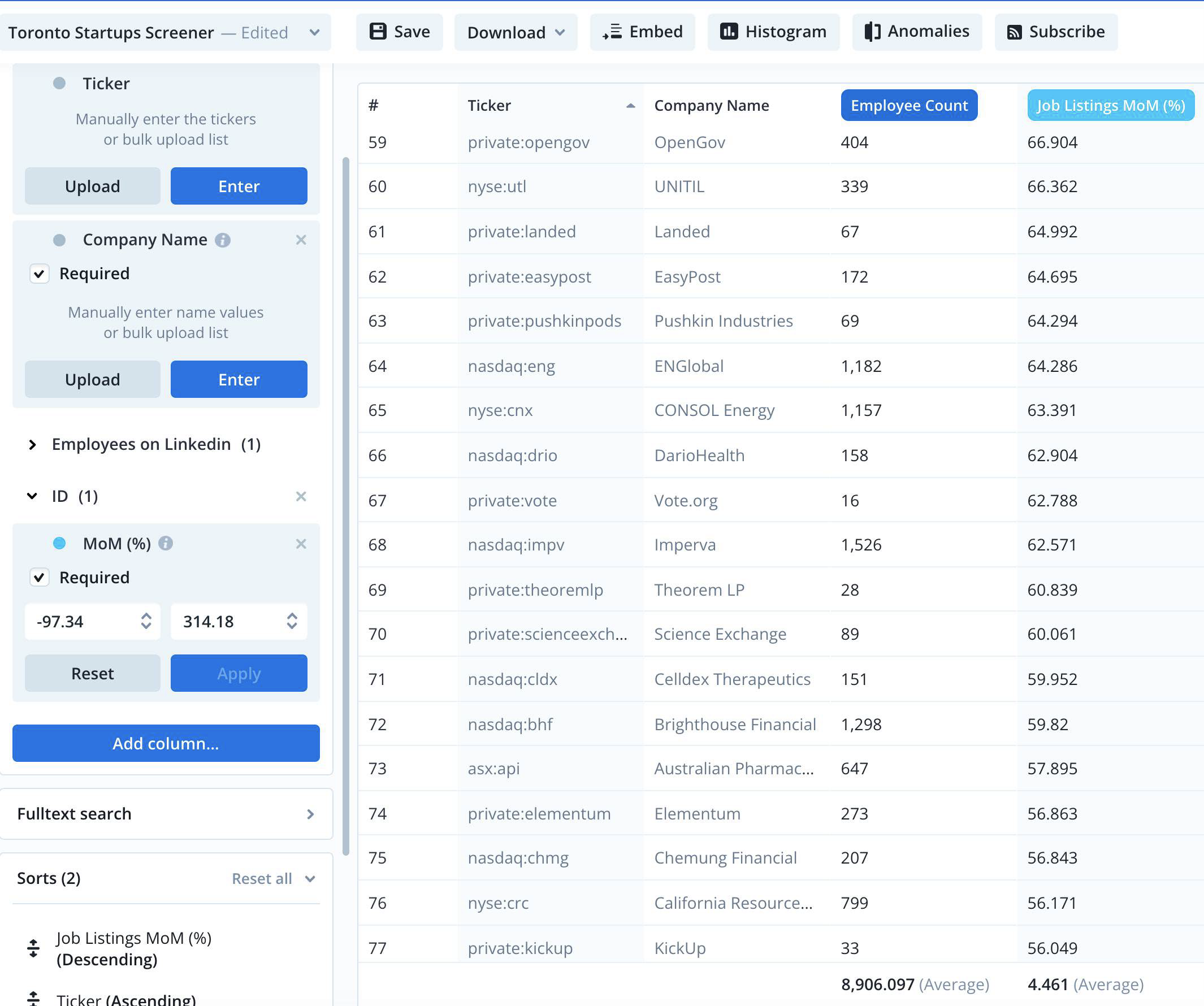Screen dimensions: 1204x1006
Task: Remove the MoM (%) filter with X
Action: pyautogui.click(x=301, y=544)
